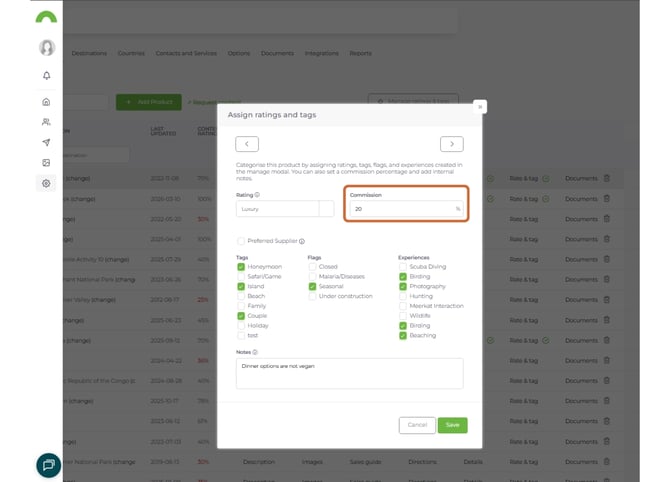The height and width of the screenshot is (482, 670).
Task: Open notifications bell icon
Action: (x=47, y=76)
